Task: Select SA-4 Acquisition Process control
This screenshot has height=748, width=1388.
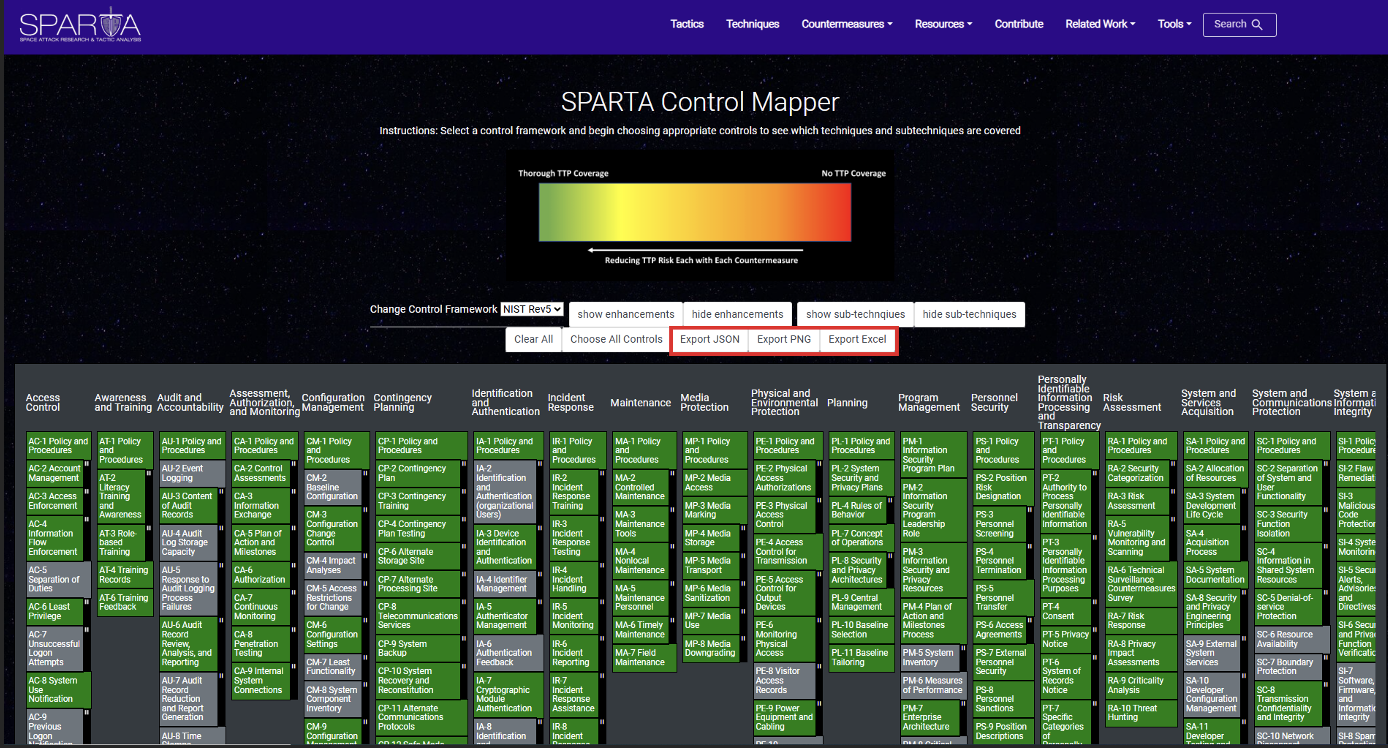Action: pyautogui.click(x=1211, y=542)
